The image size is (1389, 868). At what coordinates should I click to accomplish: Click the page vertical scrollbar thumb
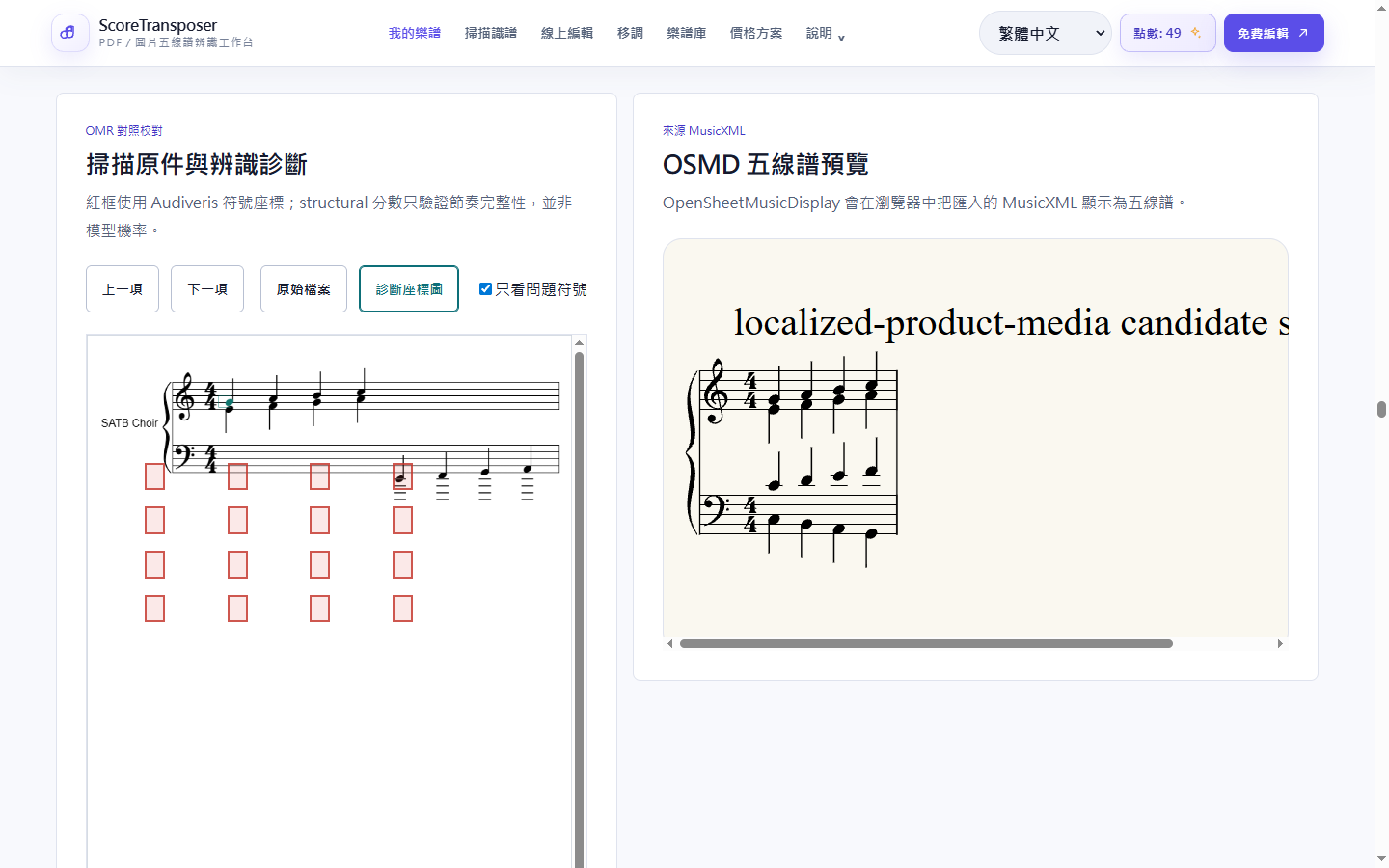pyautogui.click(x=1381, y=409)
